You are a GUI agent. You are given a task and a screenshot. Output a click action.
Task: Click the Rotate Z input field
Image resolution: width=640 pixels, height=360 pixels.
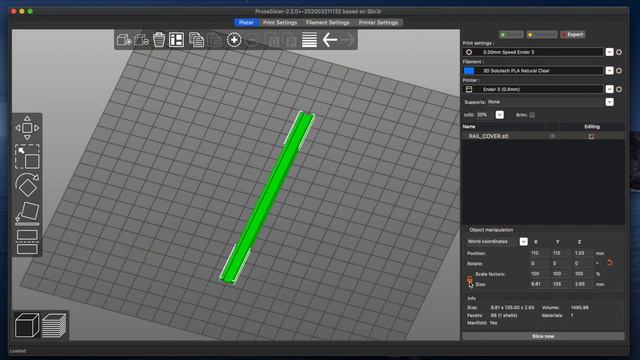(582, 263)
